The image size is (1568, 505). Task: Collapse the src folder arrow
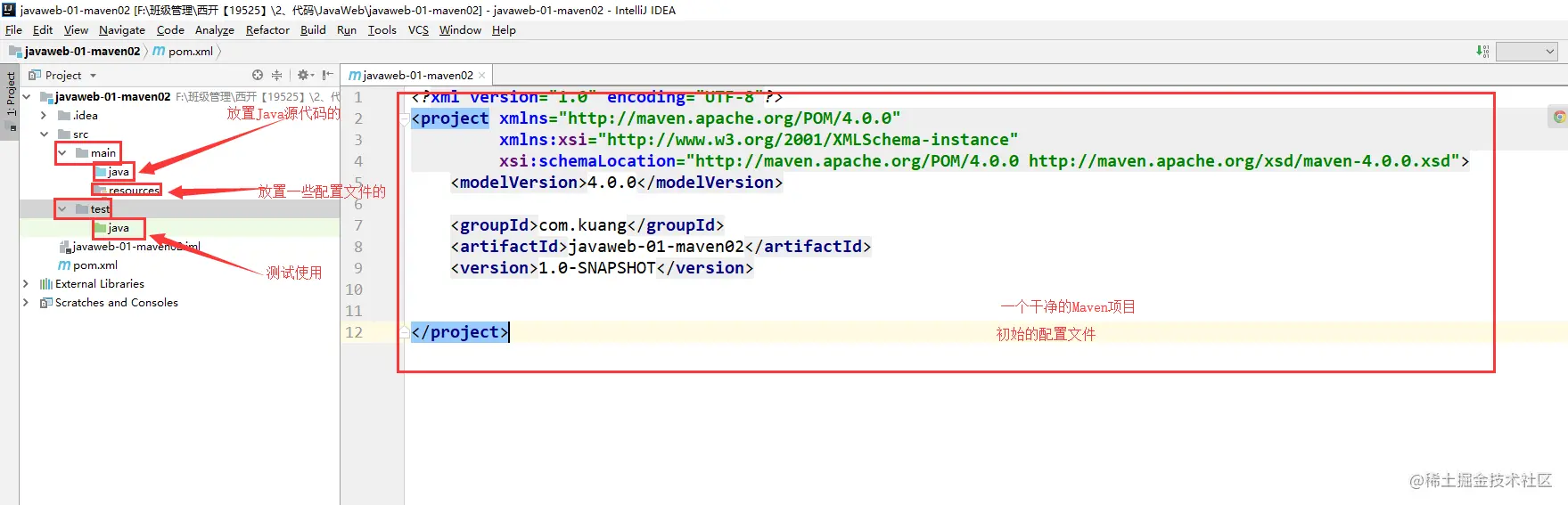pyautogui.click(x=44, y=134)
